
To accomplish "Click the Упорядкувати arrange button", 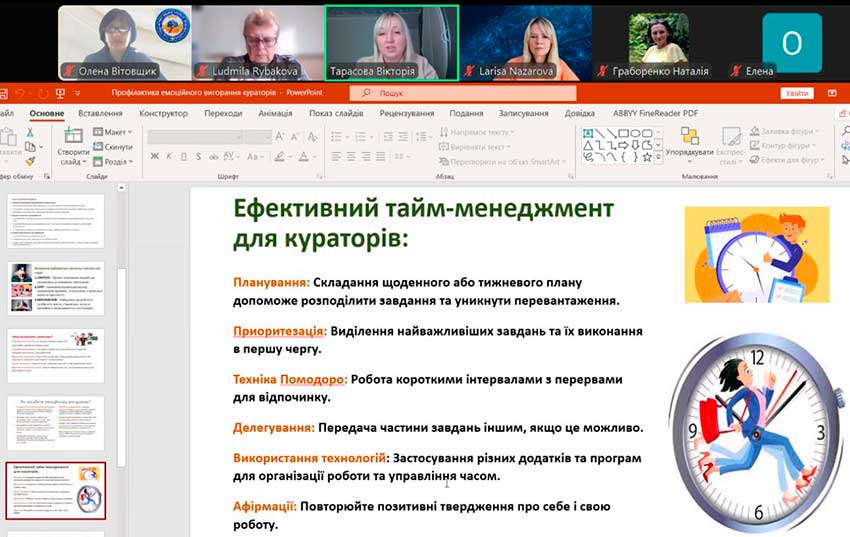I will coord(690,144).
